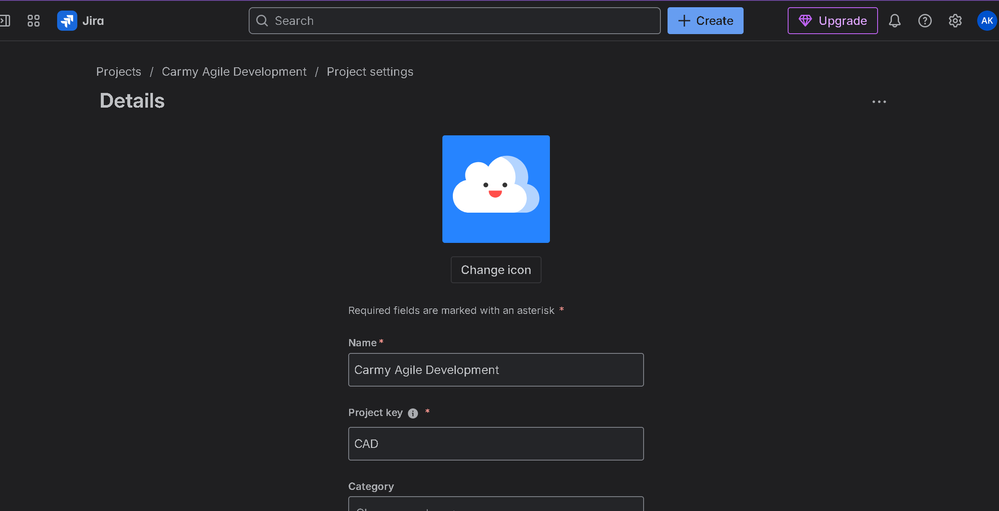The image size is (999, 511).
Task: Click the cloud project avatar image
Action: 496,189
